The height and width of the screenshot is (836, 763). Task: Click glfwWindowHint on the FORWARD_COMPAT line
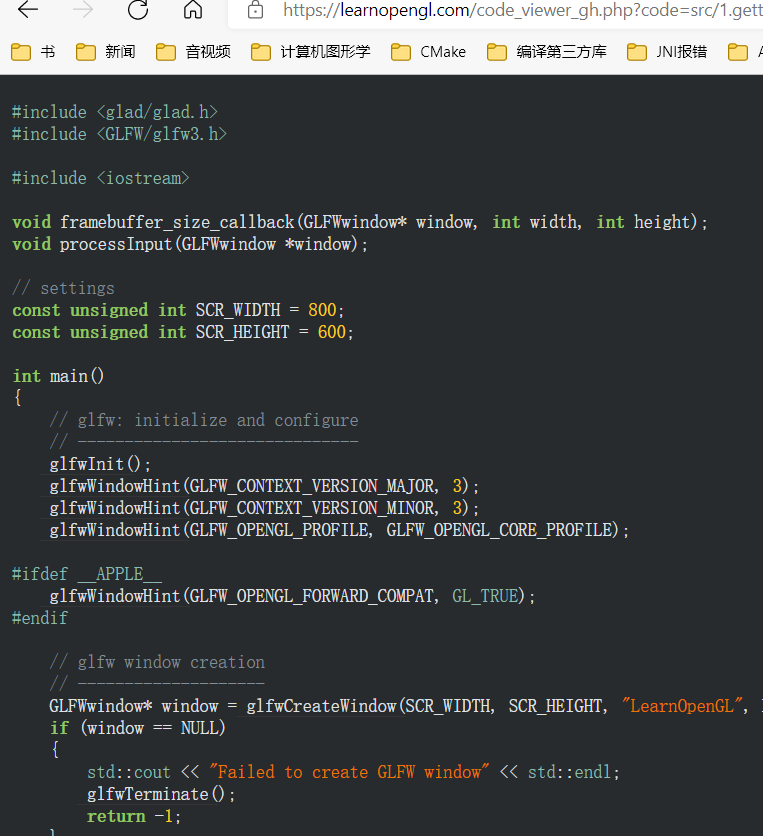click(115, 596)
